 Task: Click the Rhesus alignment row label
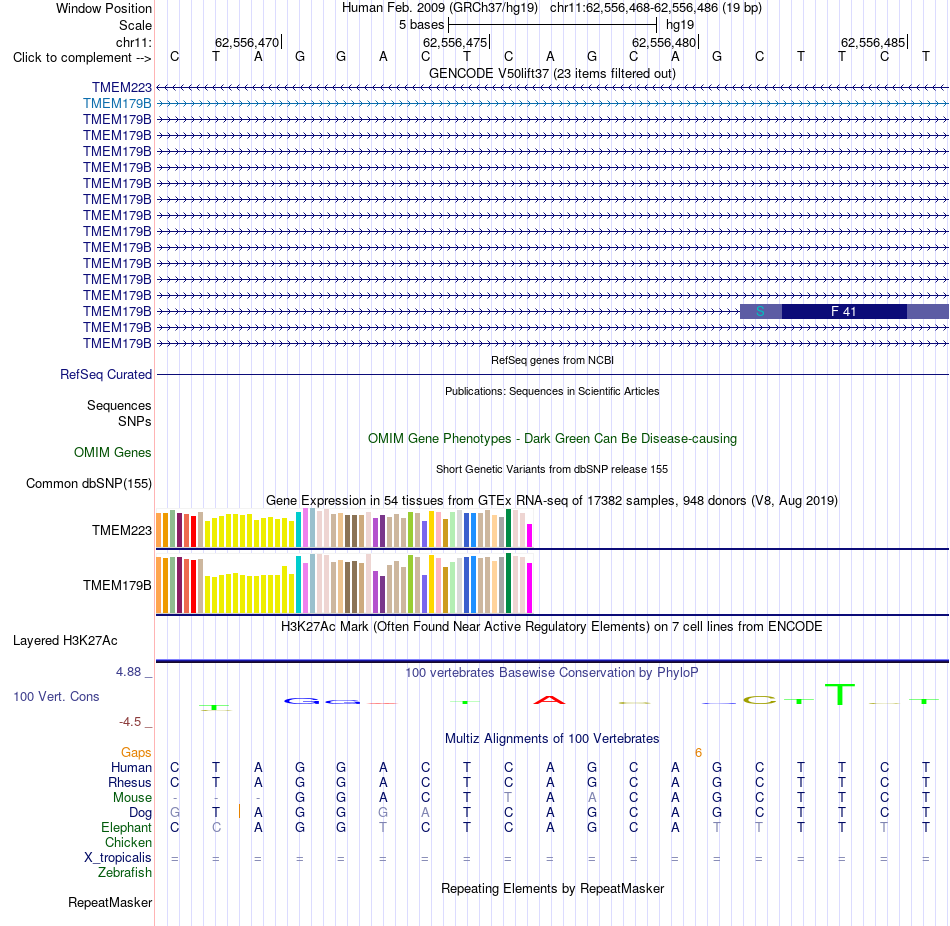pyautogui.click(x=130, y=783)
